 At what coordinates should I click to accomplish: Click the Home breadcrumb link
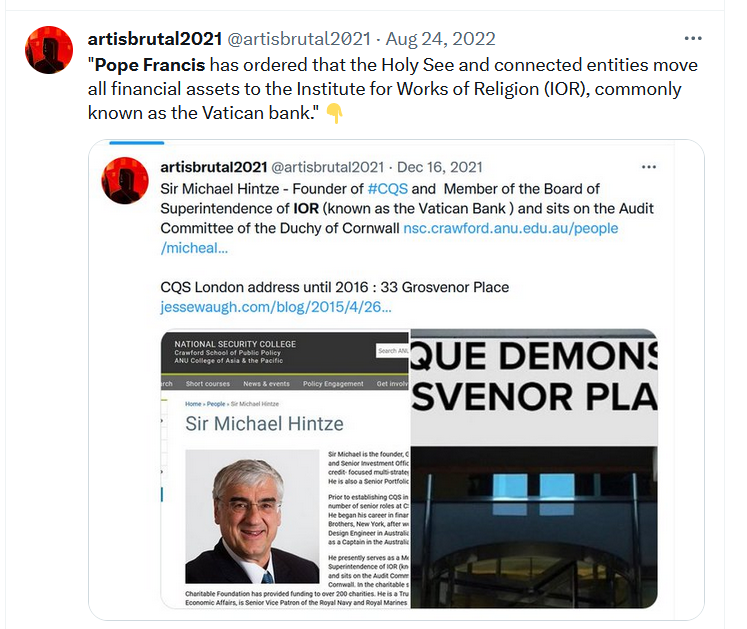193,404
